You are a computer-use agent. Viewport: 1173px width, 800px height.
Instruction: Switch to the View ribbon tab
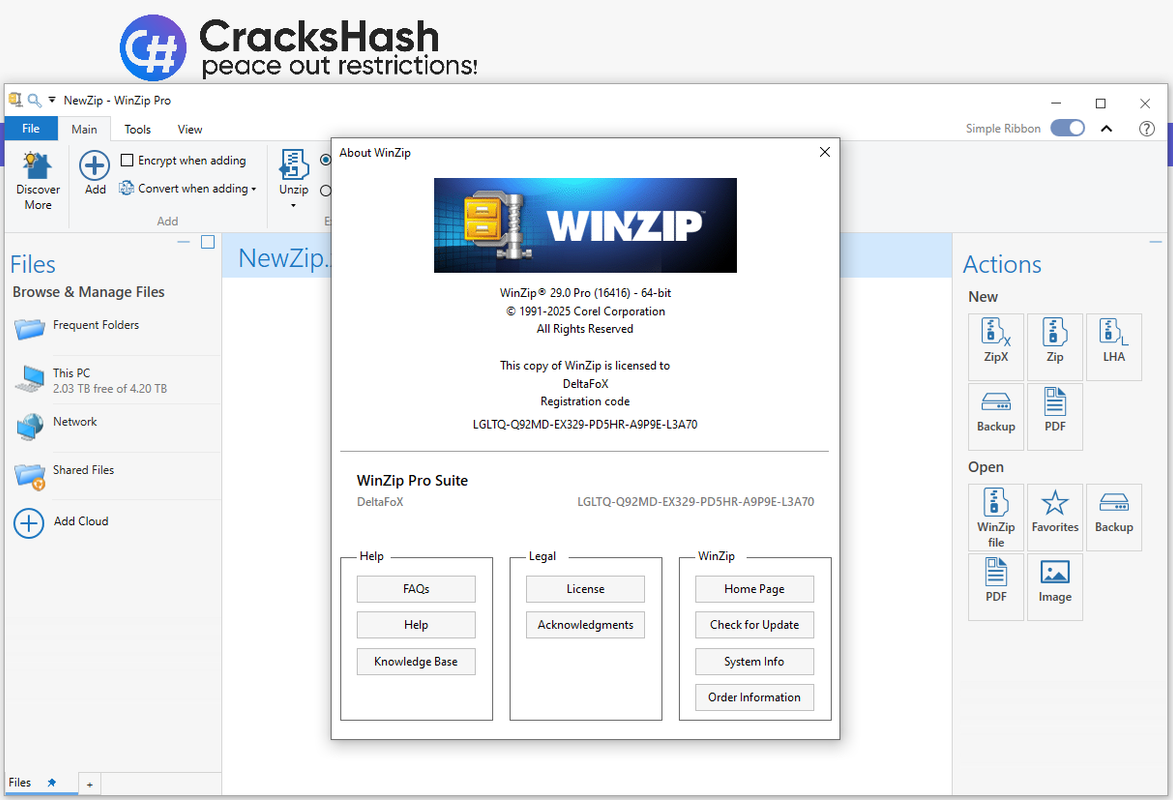click(190, 129)
